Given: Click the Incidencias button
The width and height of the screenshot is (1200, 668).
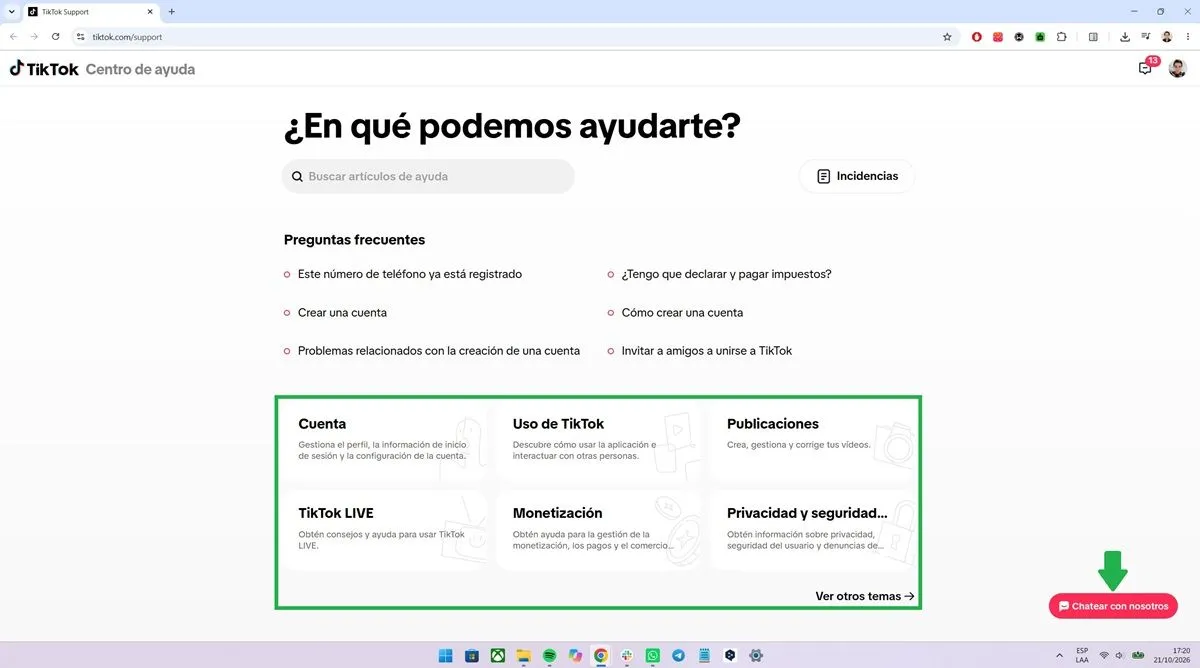Looking at the screenshot, I should (x=857, y=176).
